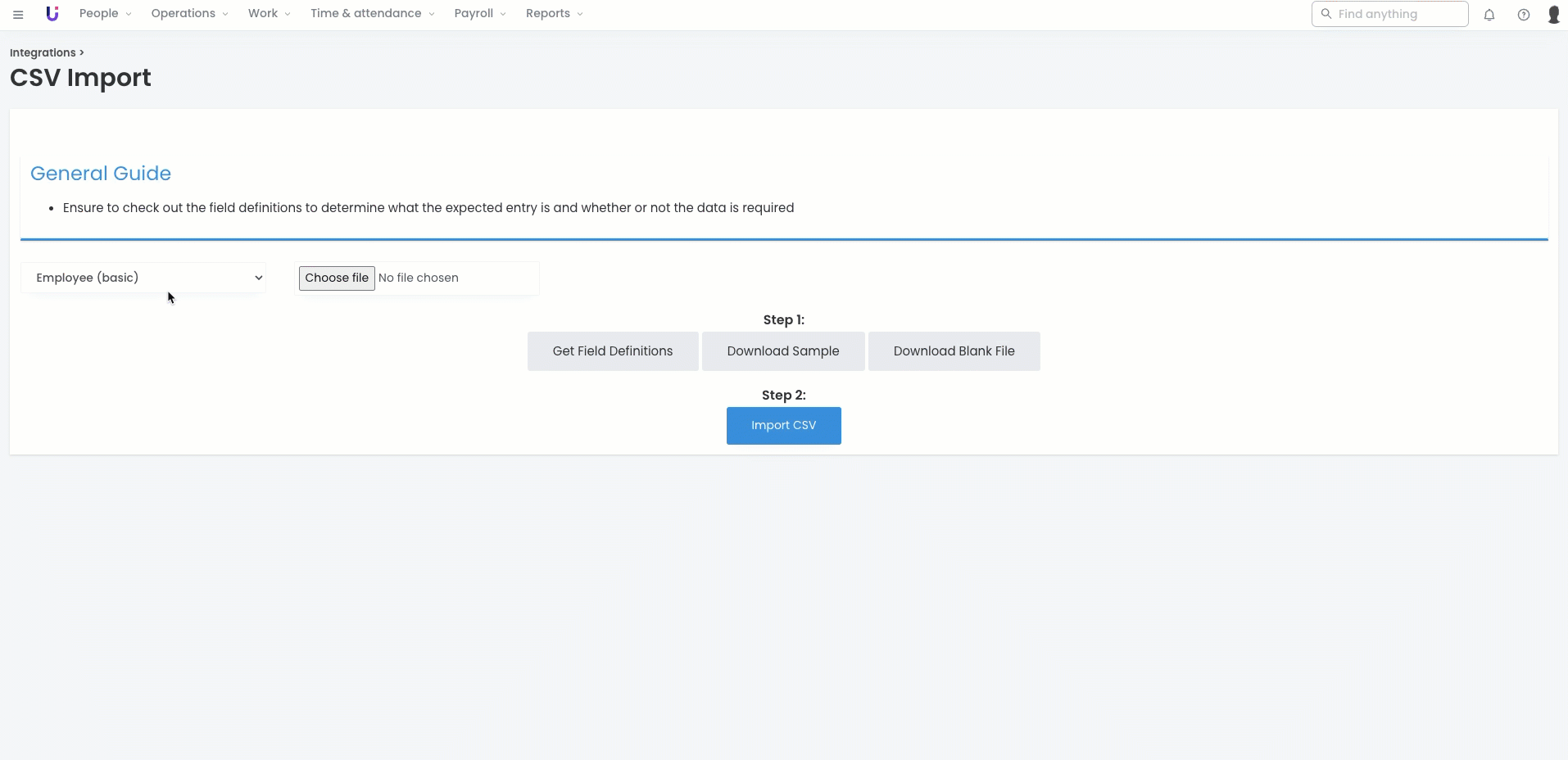Click Get Field Definitions
Image resolution: width=1568 pixels, height=760 pixels.
pos(613,351)
